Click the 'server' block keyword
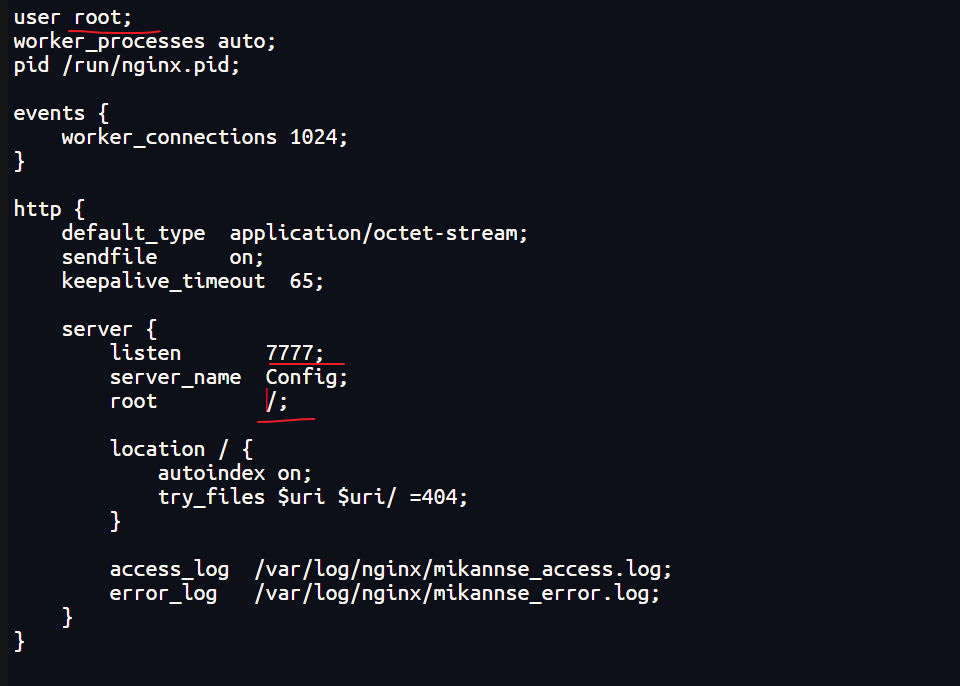This screenshot has width=960, height=686. coord(97,329)
